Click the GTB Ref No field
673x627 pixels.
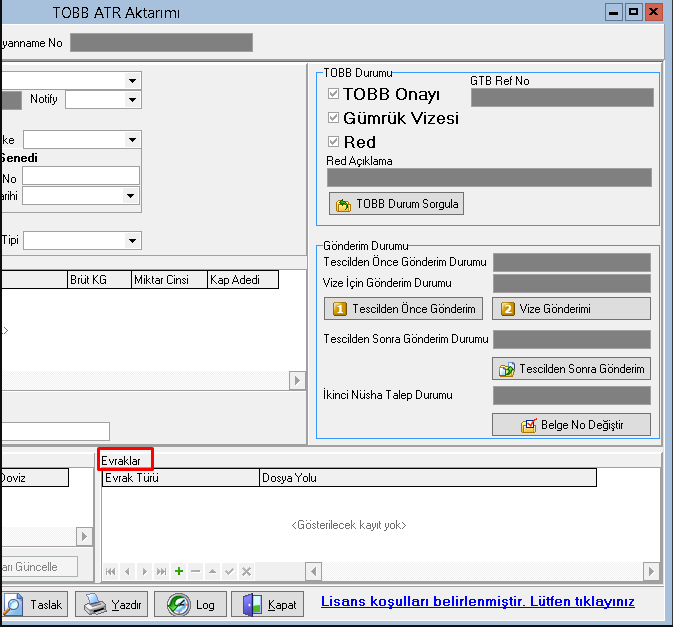click(x=562, y=97)
